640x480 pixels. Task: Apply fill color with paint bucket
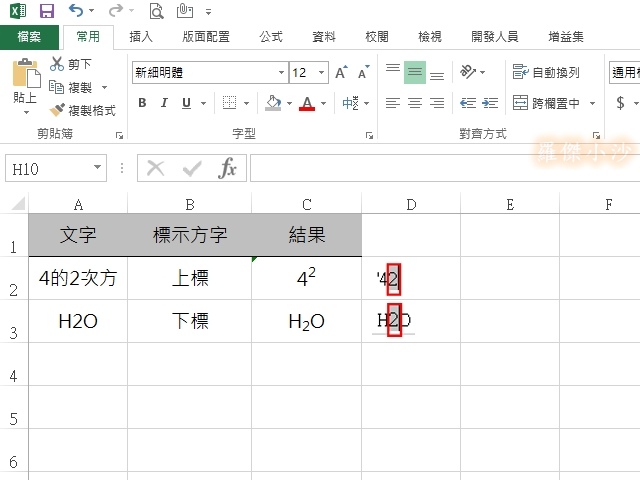tap(273, 103)
